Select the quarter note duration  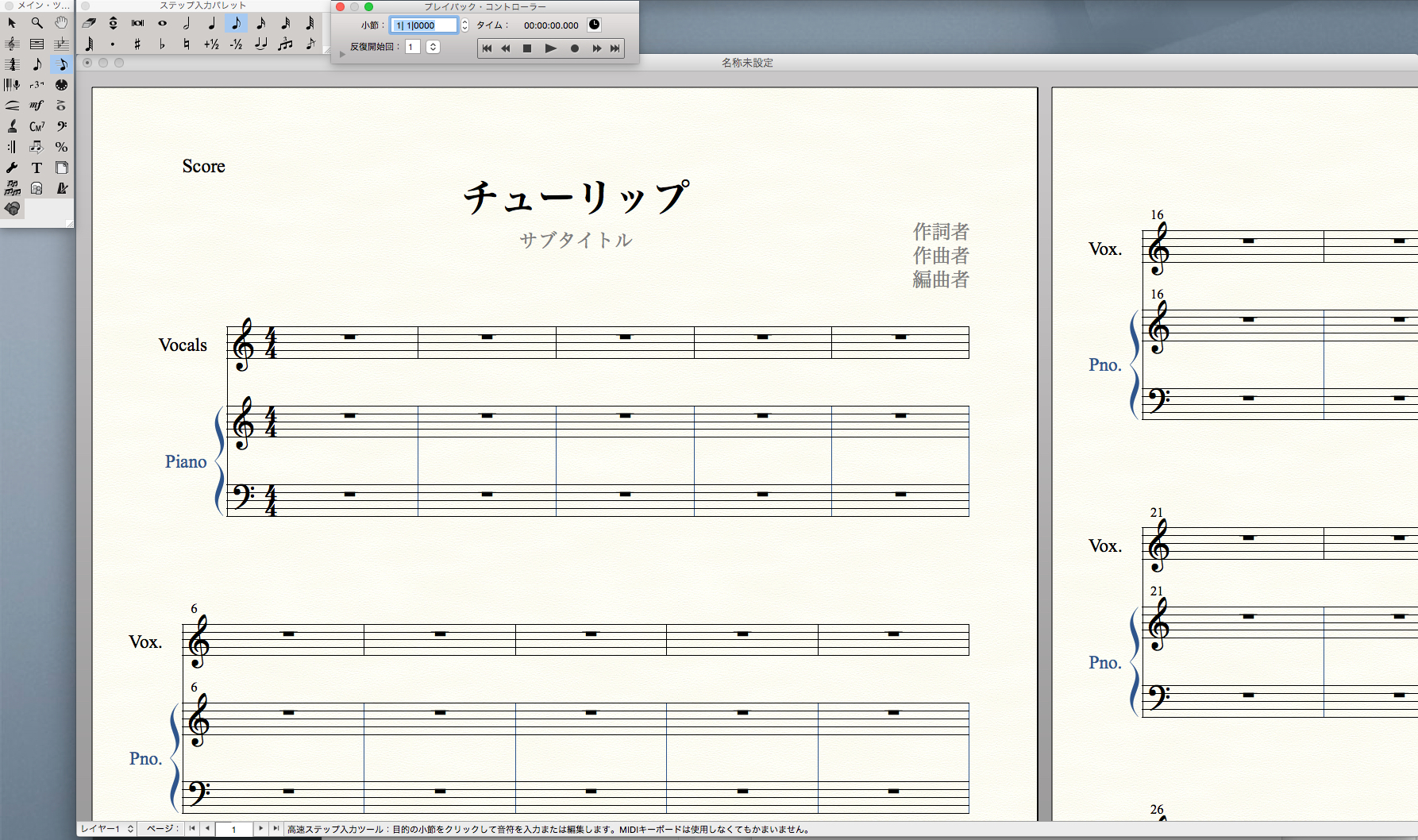(211, 23)
